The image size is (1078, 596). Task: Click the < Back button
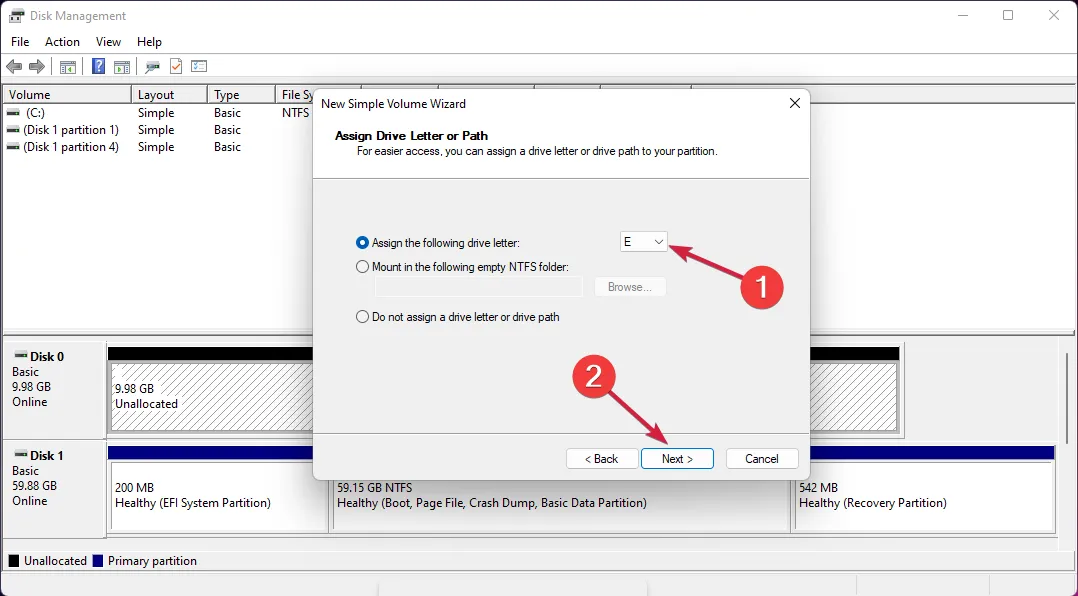(602, 459)
